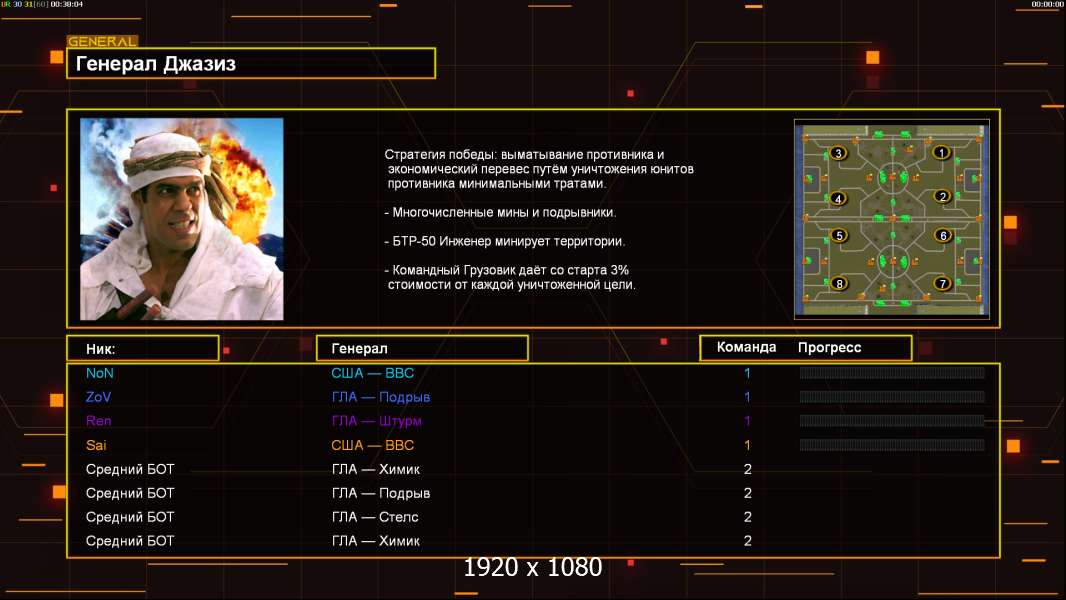Viewport: 1066px width, 600px height.
Task: Click the 'ГЛА — Стелс' general entry
Action: 375,517
